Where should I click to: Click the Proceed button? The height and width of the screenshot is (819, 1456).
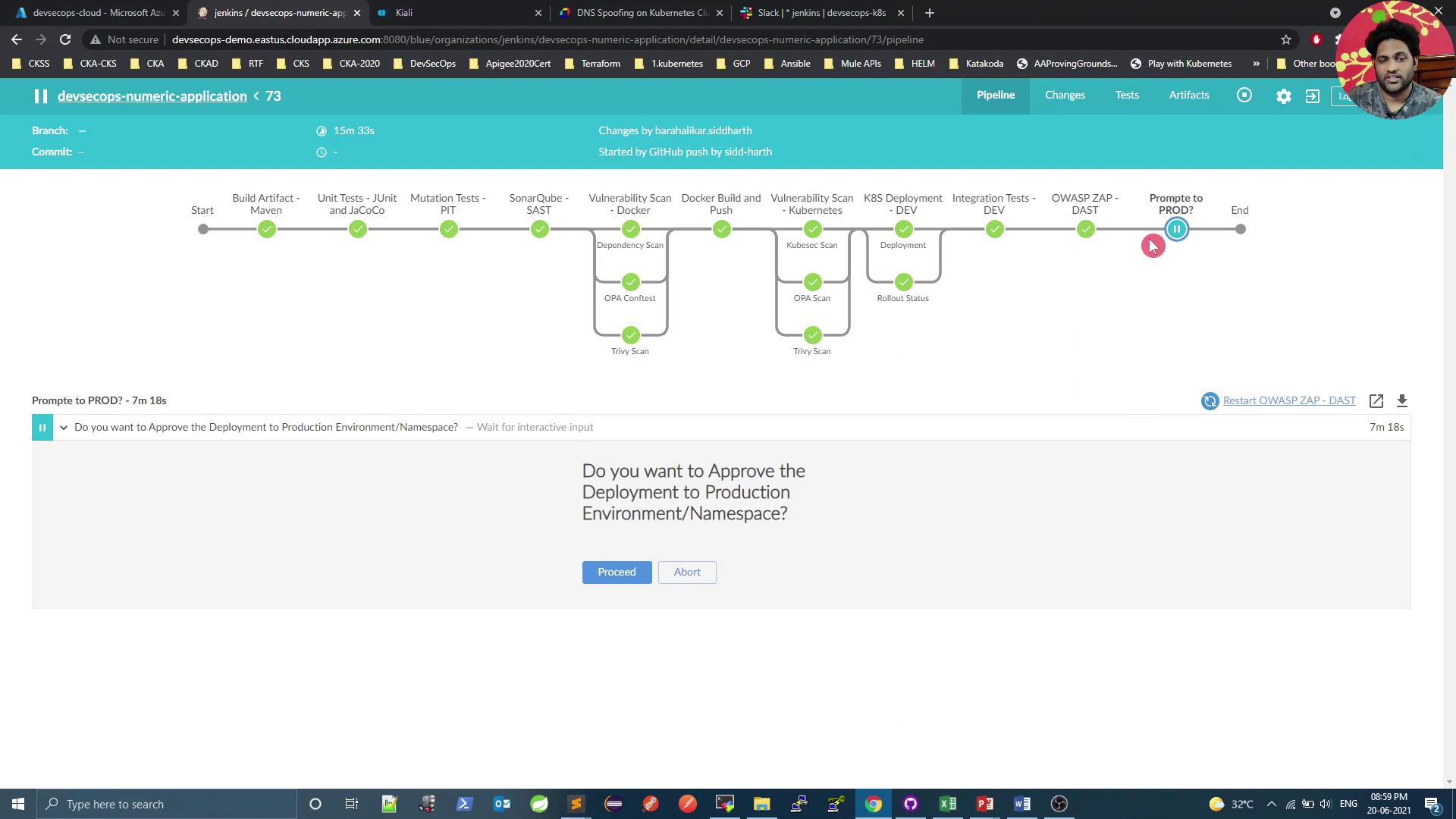click(x=617, y=573)
